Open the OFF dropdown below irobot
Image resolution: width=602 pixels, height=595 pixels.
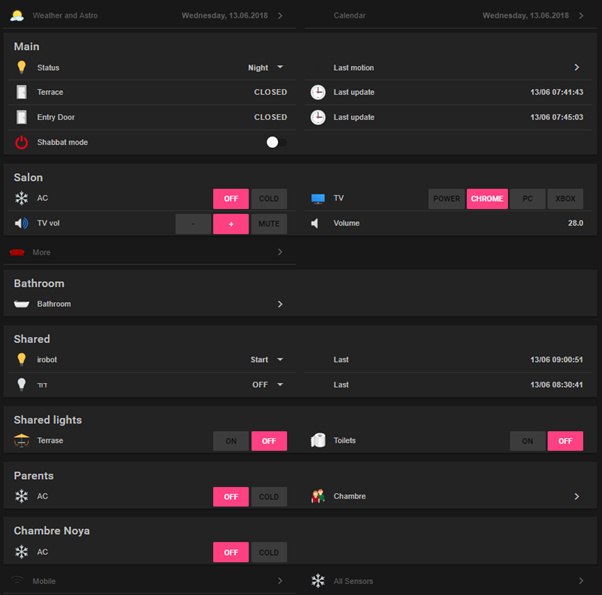point(267,385)
